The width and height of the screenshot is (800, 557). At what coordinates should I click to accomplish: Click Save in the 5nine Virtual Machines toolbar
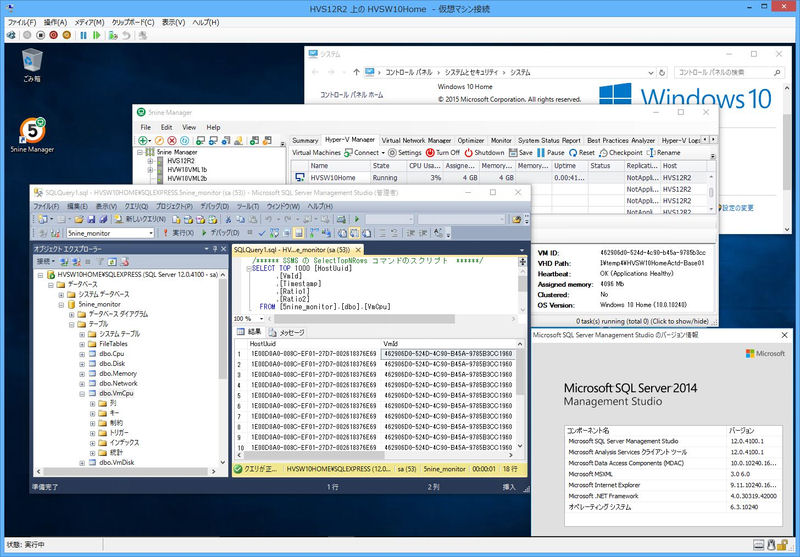click(521, 153)
